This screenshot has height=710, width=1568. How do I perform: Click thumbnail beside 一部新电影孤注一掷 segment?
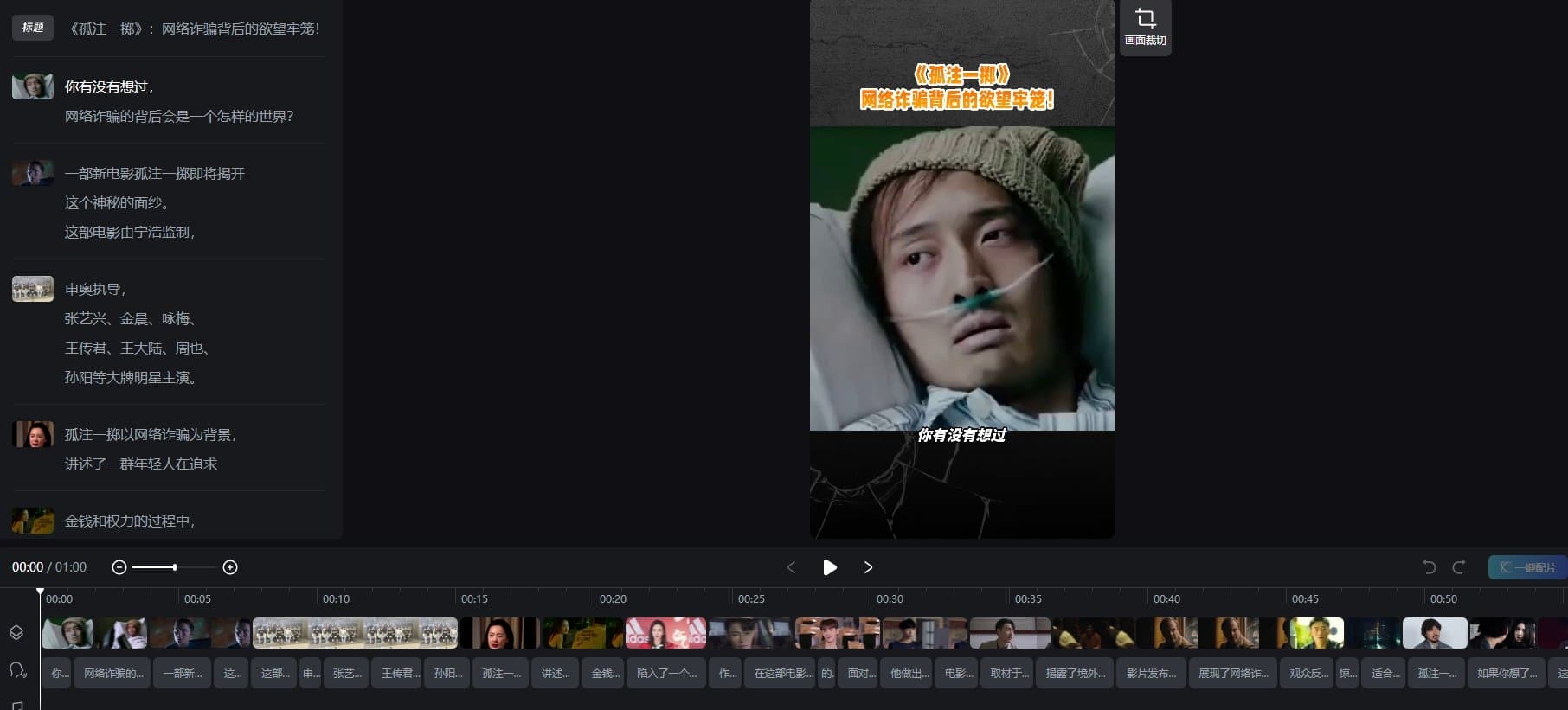[33, 173]
